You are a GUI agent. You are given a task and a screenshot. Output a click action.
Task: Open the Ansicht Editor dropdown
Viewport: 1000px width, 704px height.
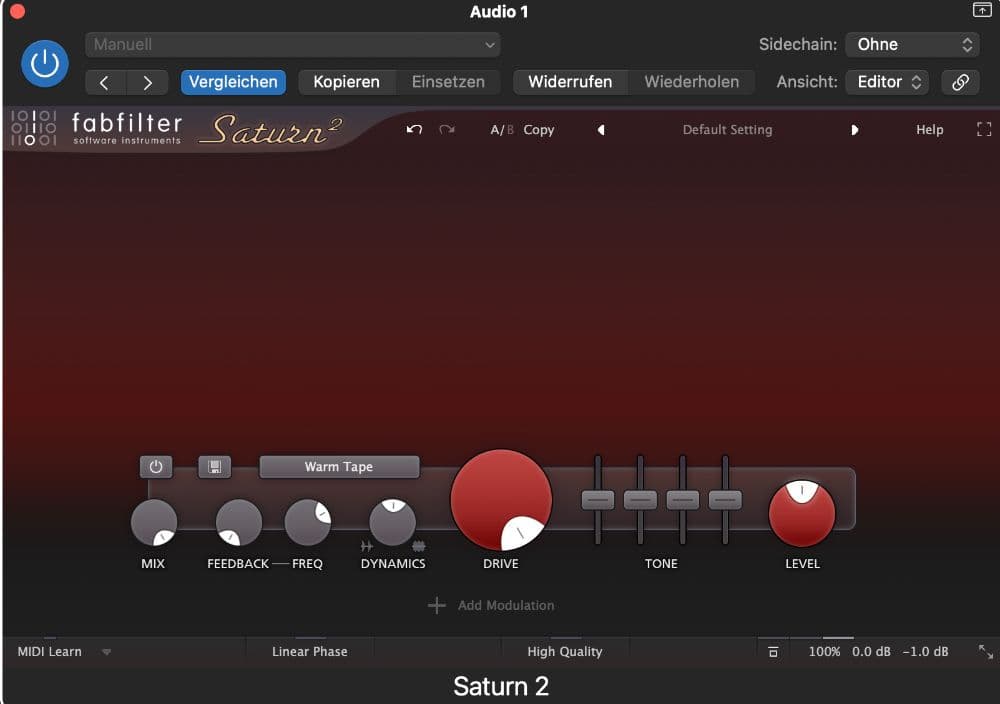[x=887, y=82]
